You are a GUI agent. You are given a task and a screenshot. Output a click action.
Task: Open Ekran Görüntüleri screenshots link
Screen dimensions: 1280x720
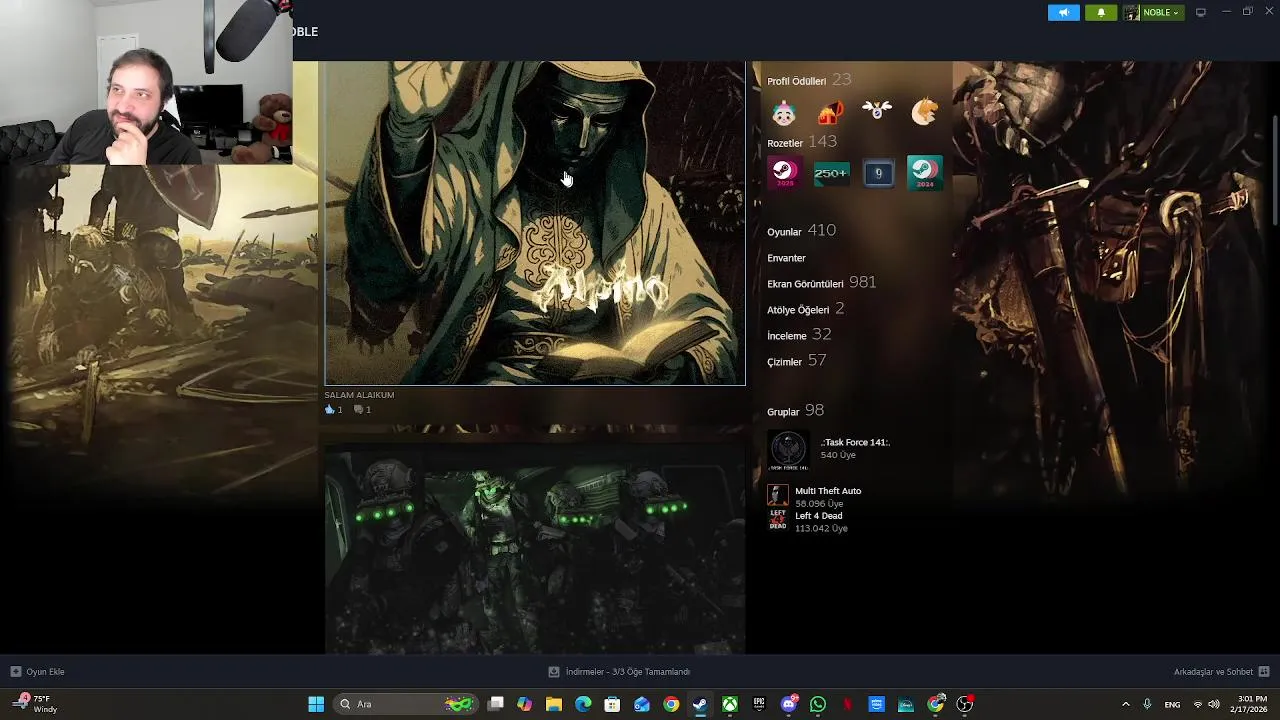(821, 283)
